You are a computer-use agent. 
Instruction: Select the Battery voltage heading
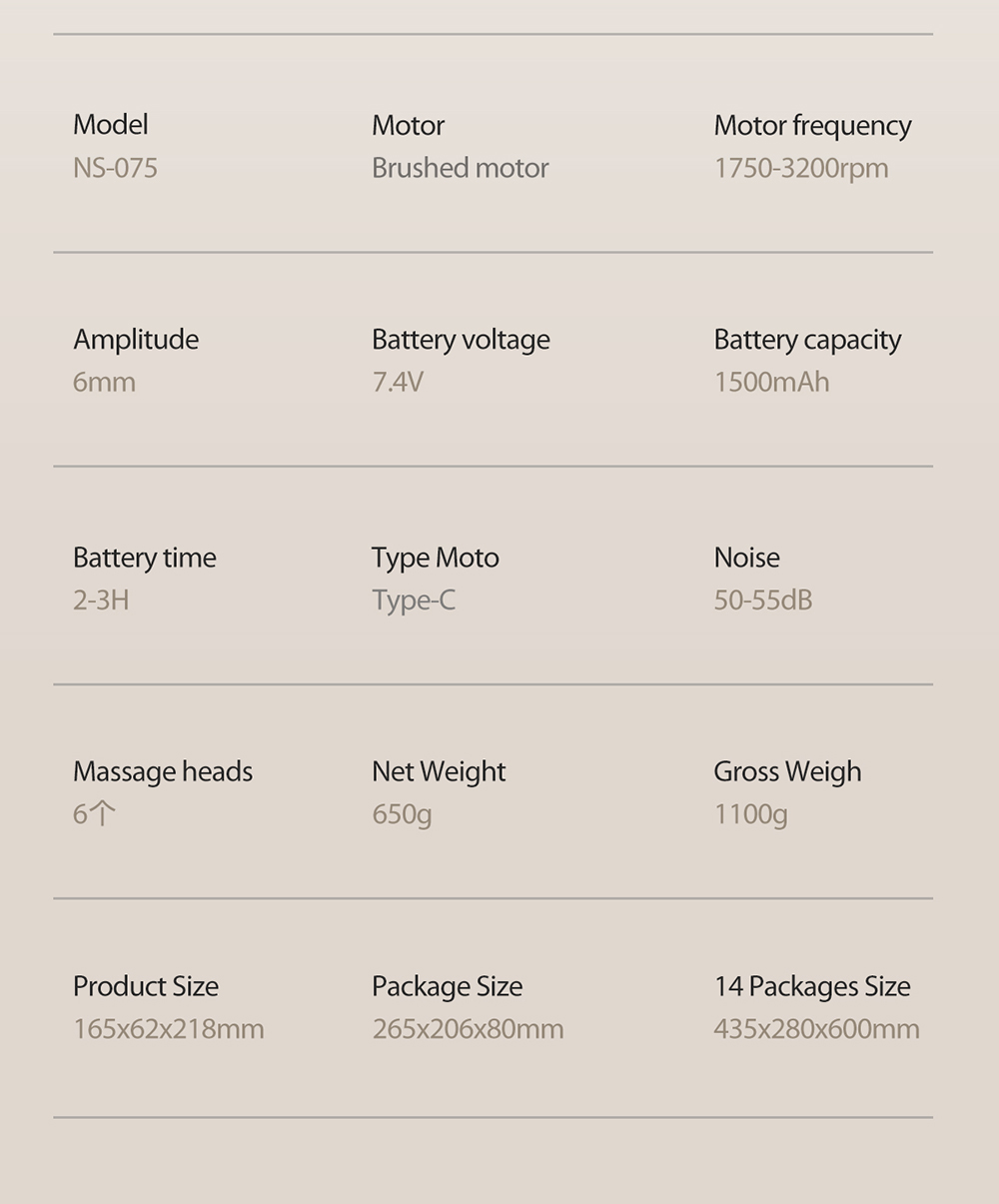click(x=461, y=341)
